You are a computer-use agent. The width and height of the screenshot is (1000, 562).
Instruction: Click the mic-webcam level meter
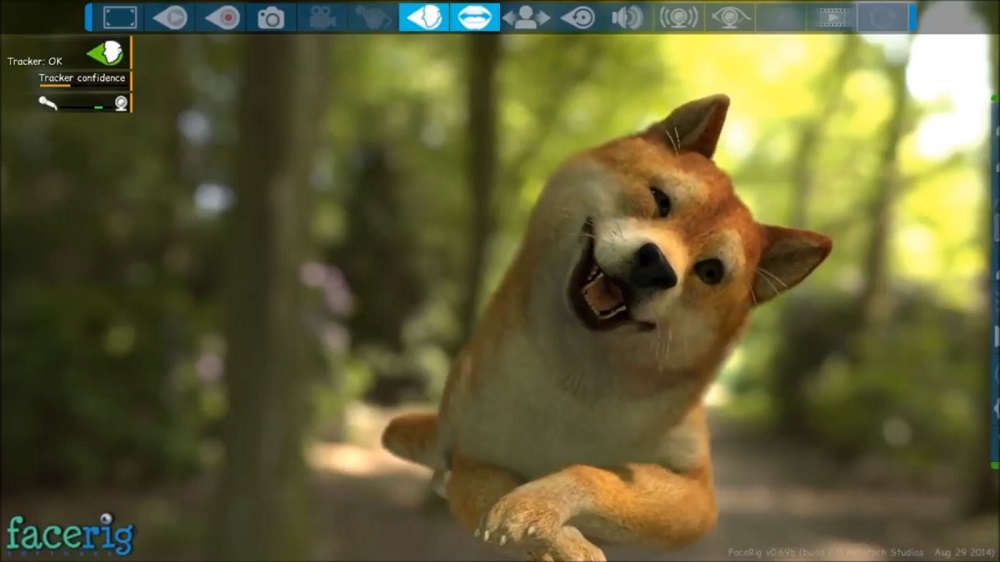click(85, 107)
